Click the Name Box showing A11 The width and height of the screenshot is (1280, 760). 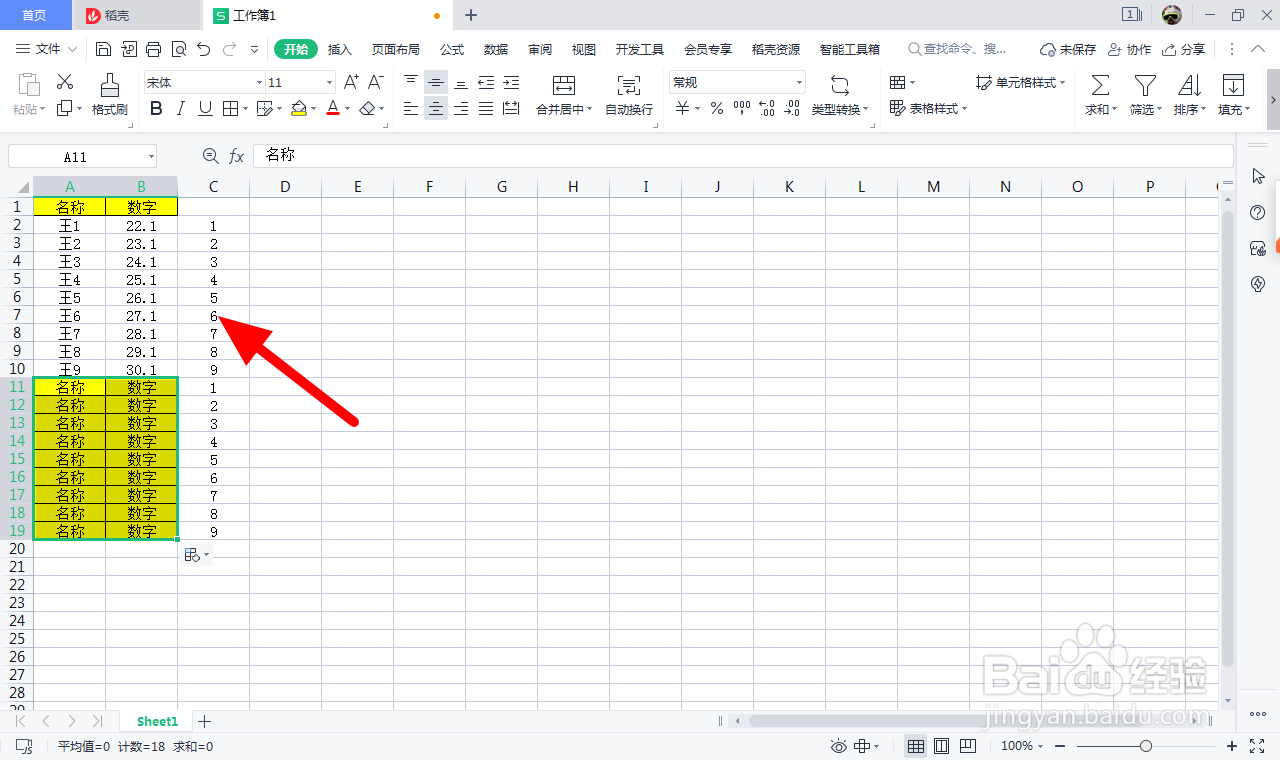tap(82, 156)
